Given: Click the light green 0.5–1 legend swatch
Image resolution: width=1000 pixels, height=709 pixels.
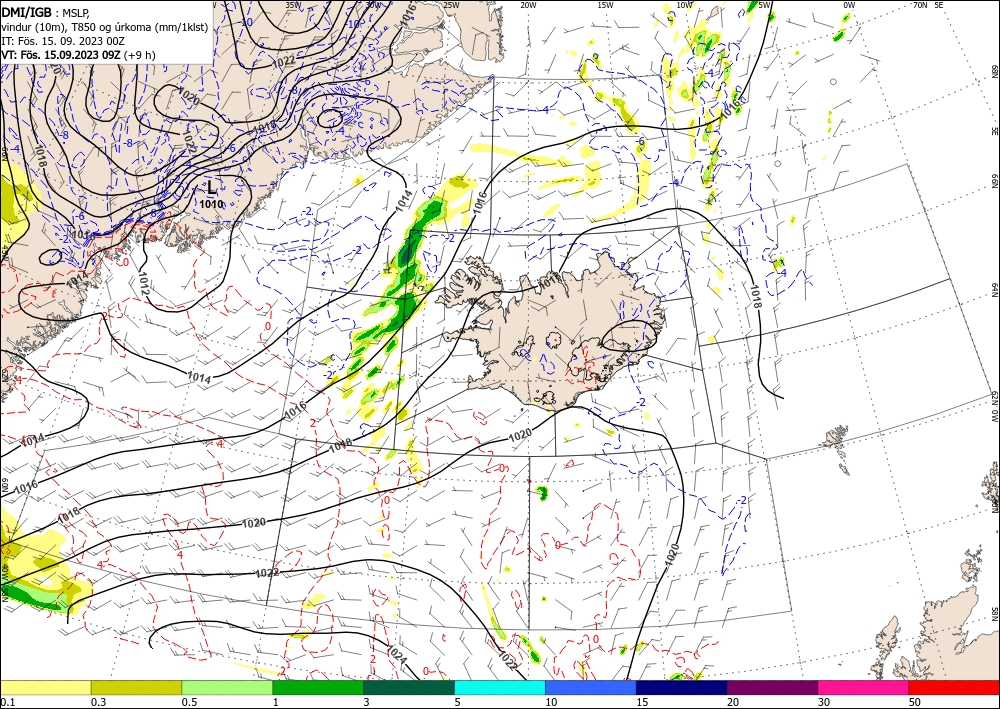Looking at the screenshot, I should coord(227,687).
